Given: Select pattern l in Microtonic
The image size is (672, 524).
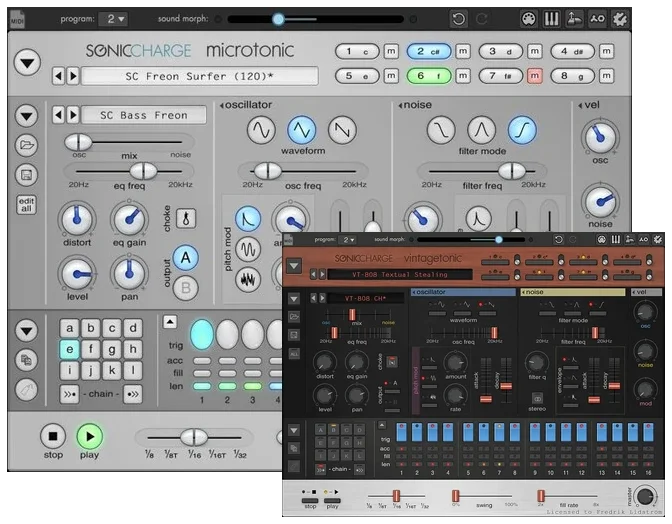Looking at the screenshot, I should [x=133, y=370].
